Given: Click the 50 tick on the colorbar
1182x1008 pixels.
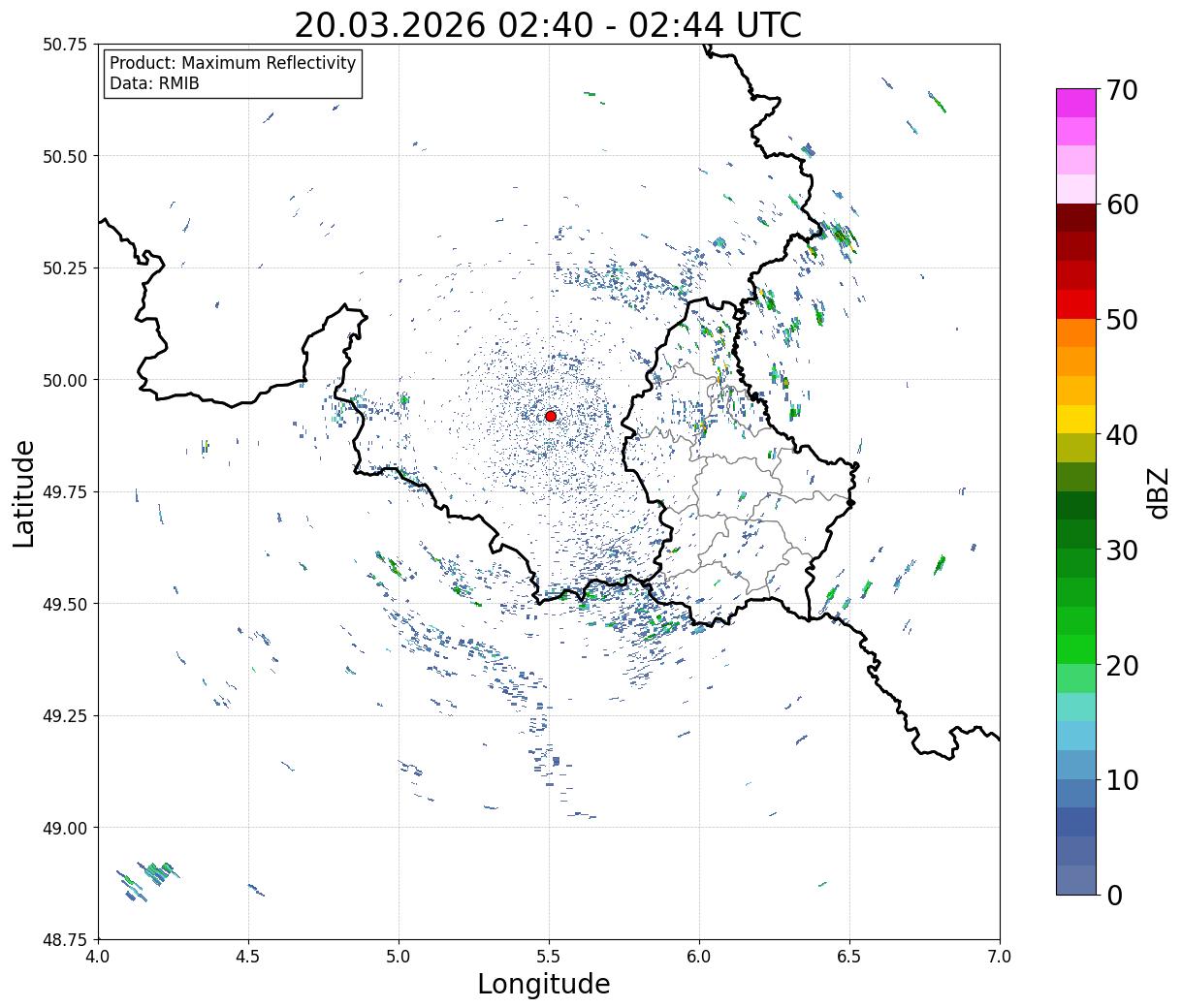Looking at the screenshot, I should coord(1122,320).
